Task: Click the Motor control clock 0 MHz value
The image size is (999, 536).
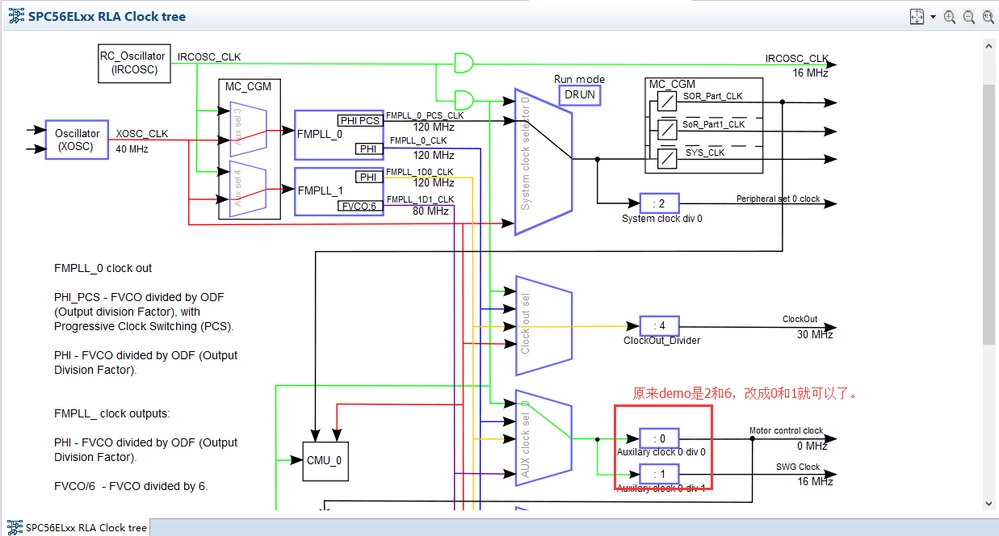Action: click(812, 446)
